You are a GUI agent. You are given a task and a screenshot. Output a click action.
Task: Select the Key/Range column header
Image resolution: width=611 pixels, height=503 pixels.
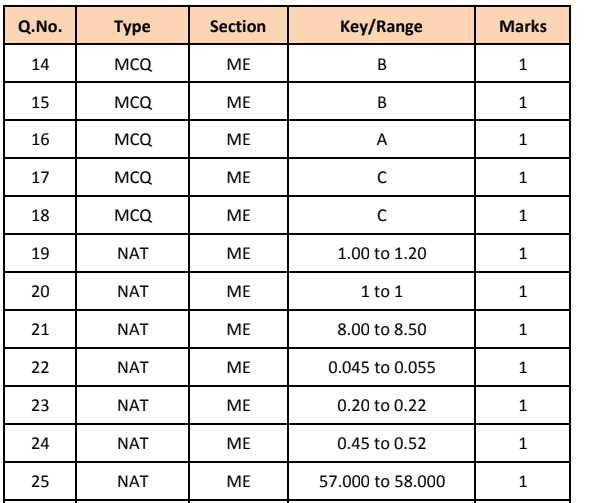coord(381,26)
